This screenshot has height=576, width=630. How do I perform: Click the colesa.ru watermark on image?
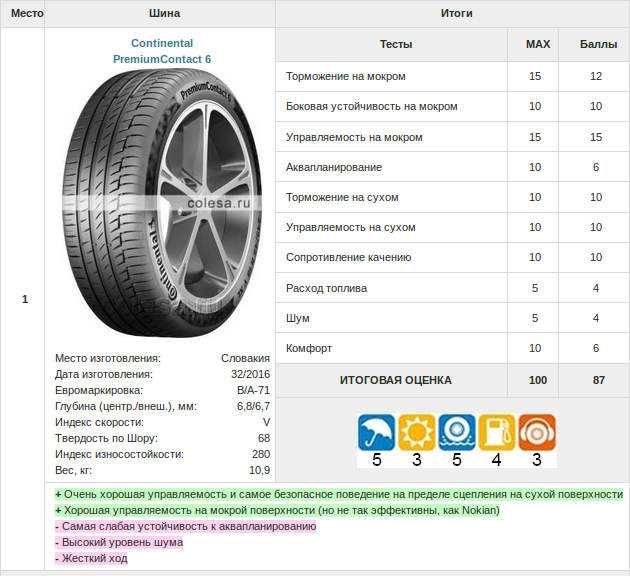[x=219, y=203]
